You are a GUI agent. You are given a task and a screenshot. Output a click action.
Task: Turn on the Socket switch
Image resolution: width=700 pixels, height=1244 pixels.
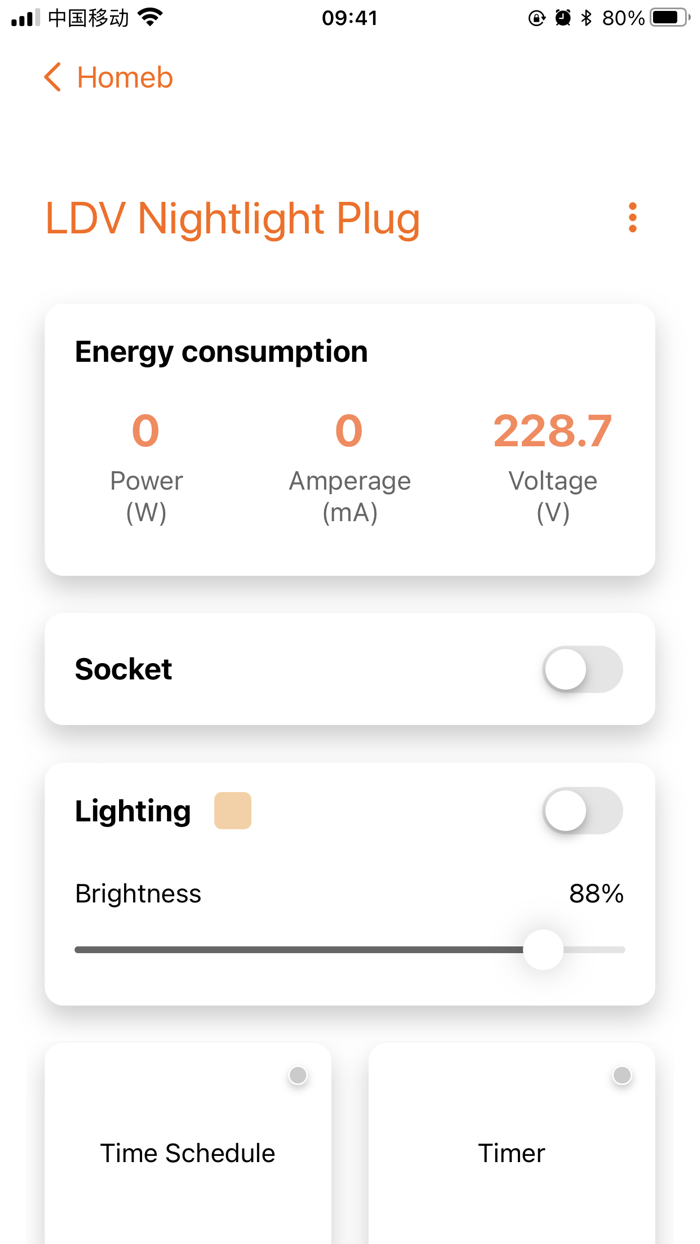click(583, 669)
